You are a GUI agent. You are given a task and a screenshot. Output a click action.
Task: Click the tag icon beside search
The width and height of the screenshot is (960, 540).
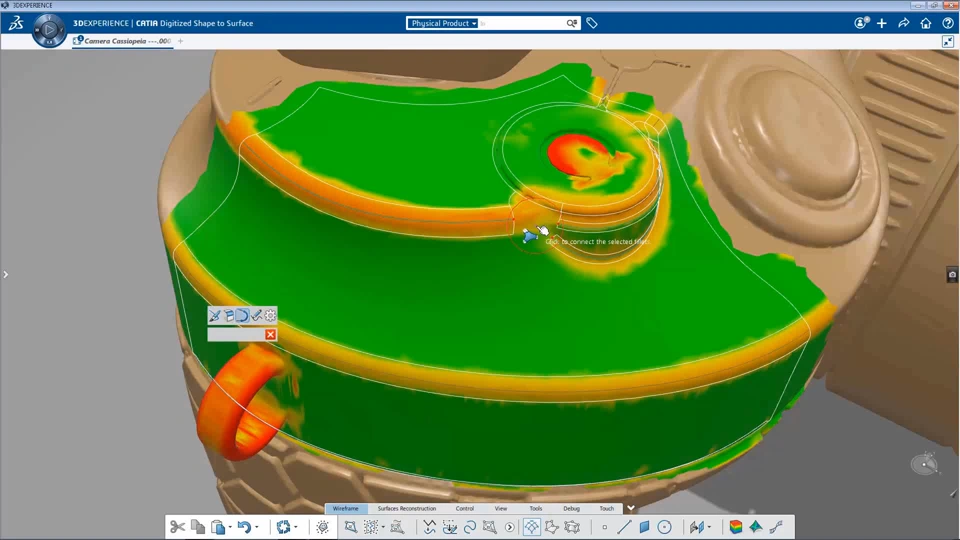pos(591,23)
